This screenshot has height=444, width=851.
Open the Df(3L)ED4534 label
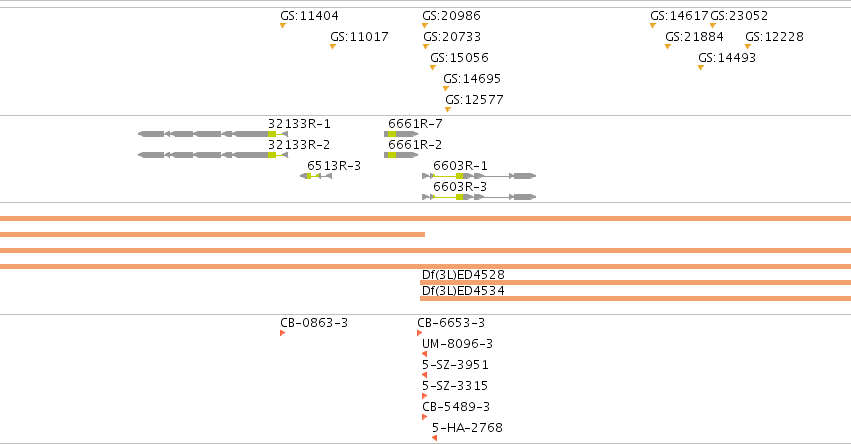point(463,290)
